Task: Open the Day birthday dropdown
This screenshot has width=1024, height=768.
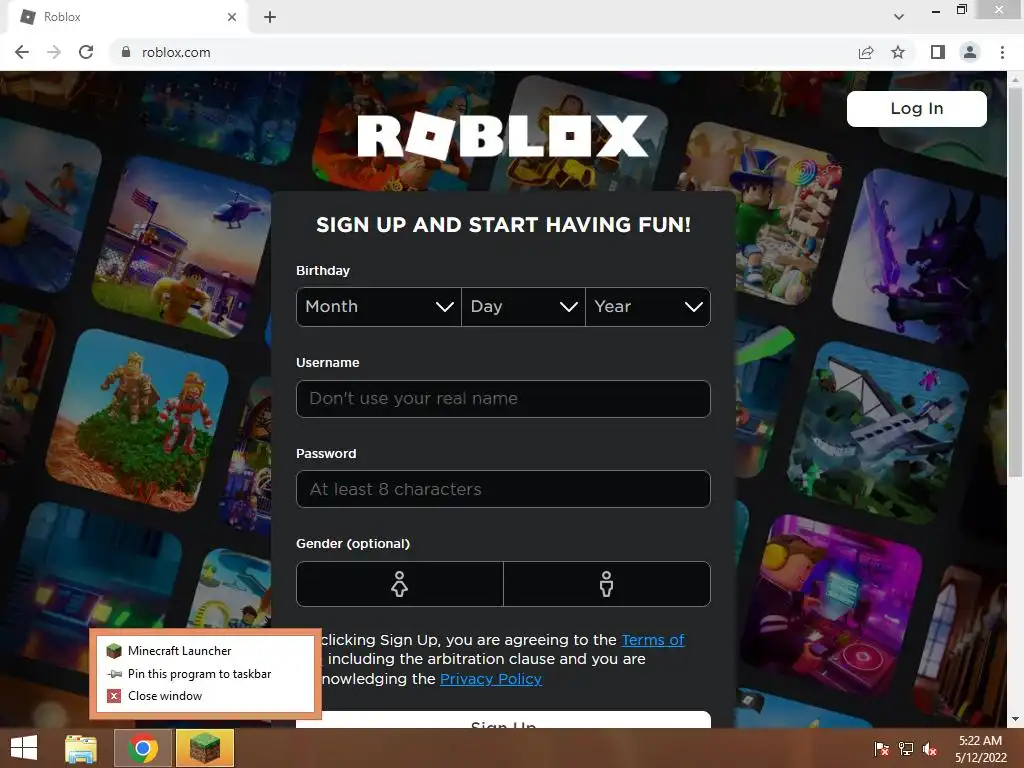Action: (x=523, y=306)
